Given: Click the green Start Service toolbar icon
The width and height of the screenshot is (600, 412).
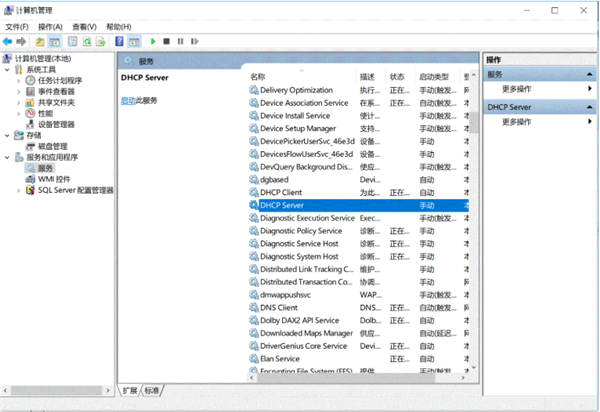Looking at the screenshot, I should coord(153,42).
